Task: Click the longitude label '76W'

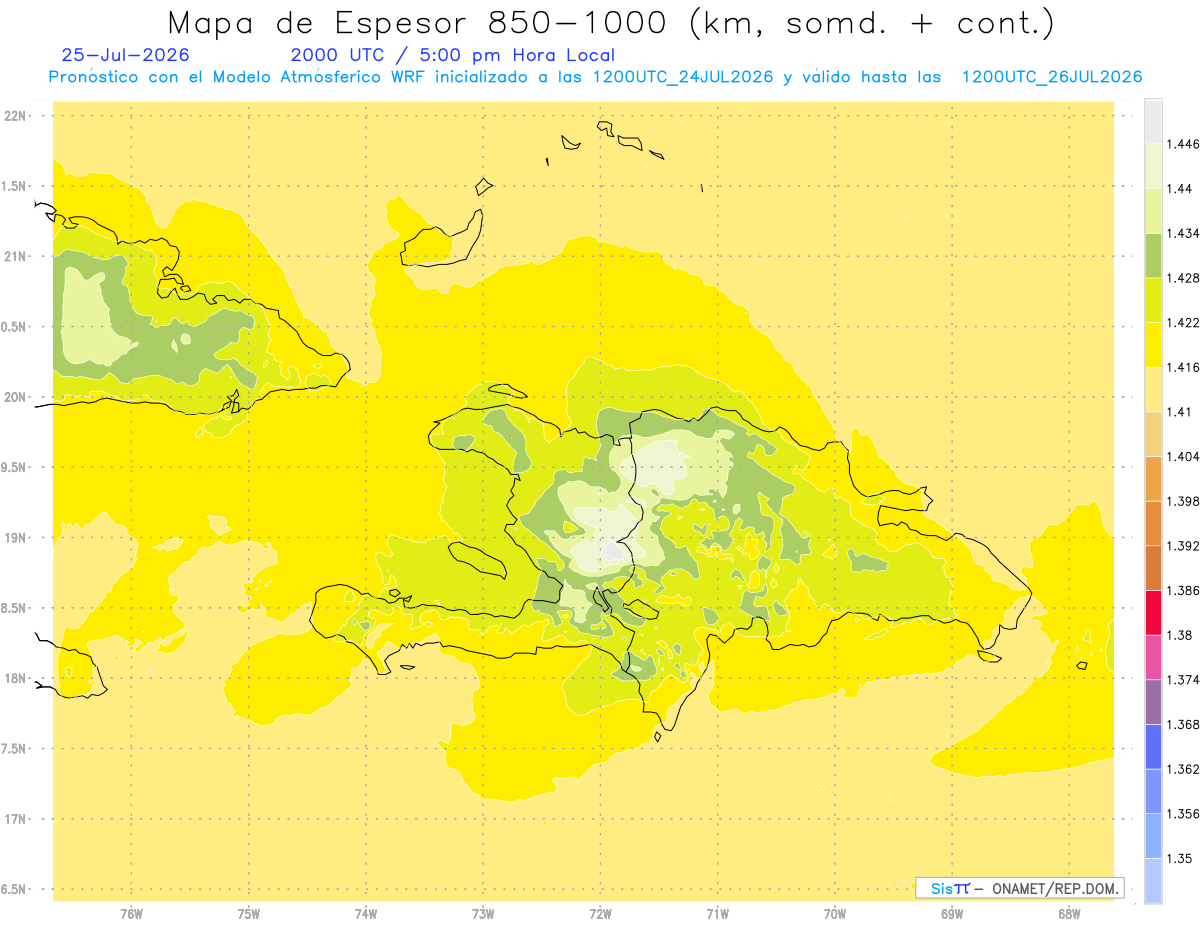Action: click(x=131, y=914)
